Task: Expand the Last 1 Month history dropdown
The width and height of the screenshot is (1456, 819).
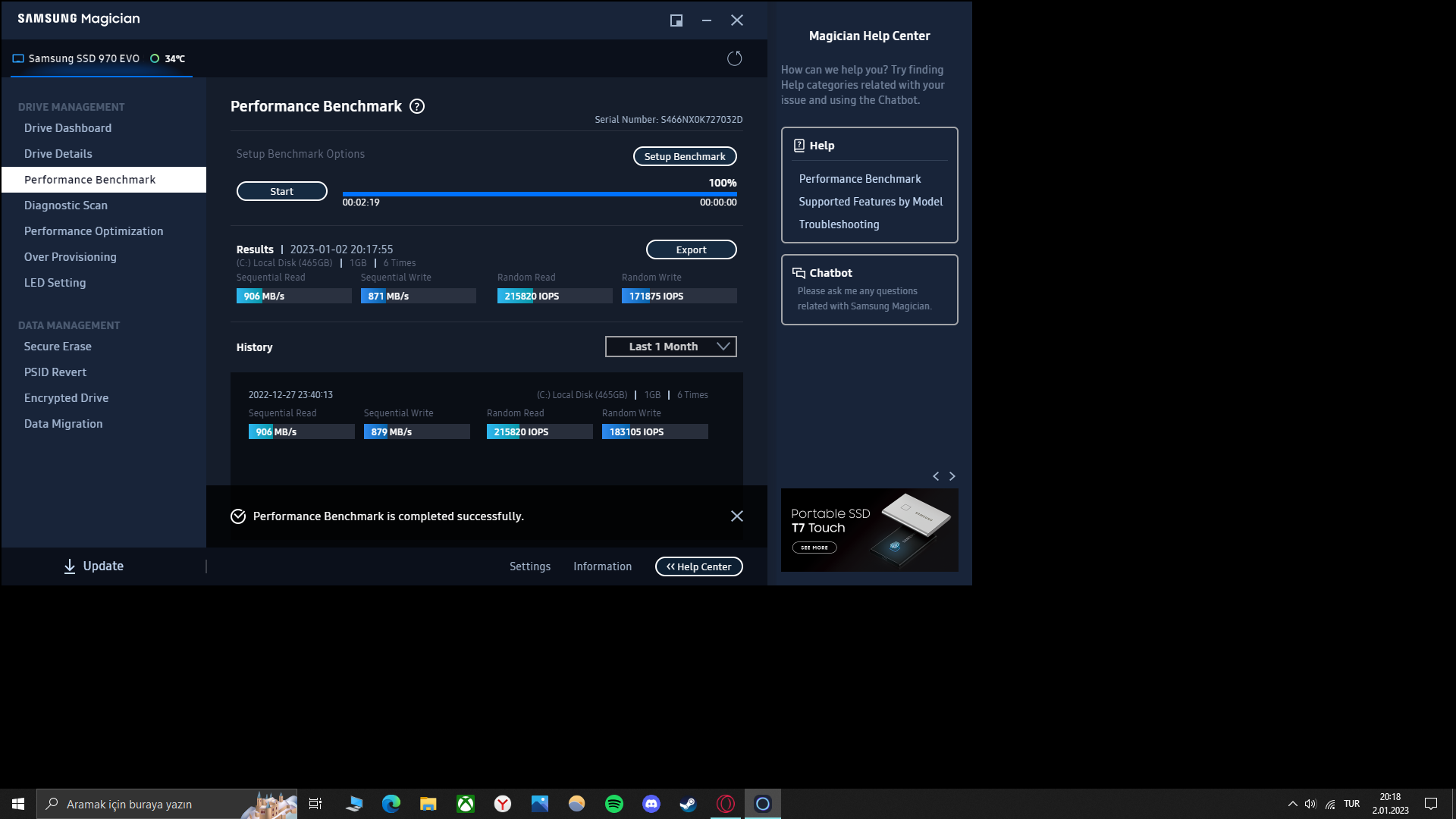Action: point(670,347)
